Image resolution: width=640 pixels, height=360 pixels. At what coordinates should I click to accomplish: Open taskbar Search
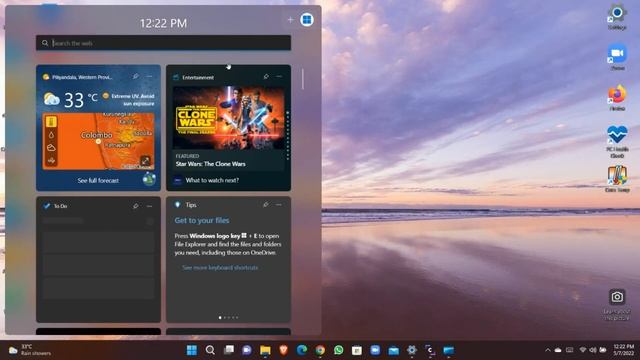coord(210,350)
